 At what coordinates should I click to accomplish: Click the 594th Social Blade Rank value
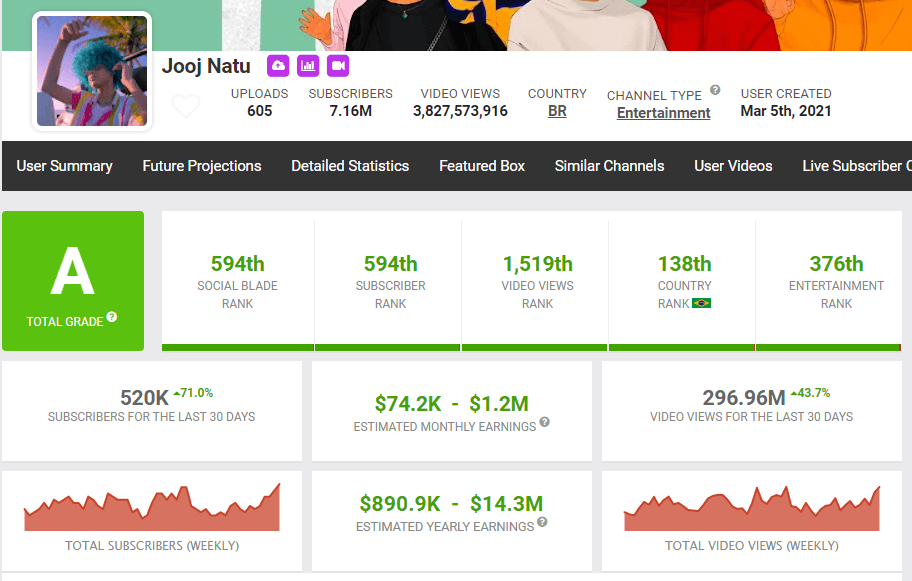(x=237, y=264)
